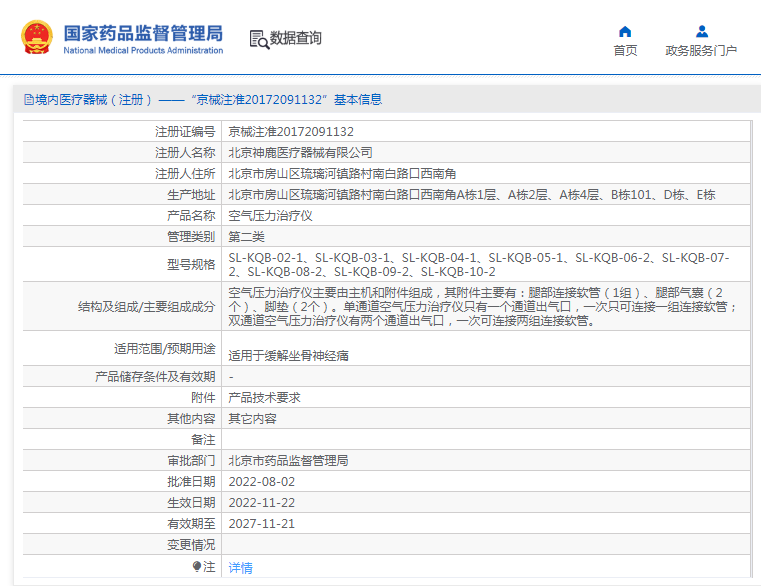This screenshot has height=586, width=761.
Task: Click the 其他内容 row label
Action: (191, 419)
